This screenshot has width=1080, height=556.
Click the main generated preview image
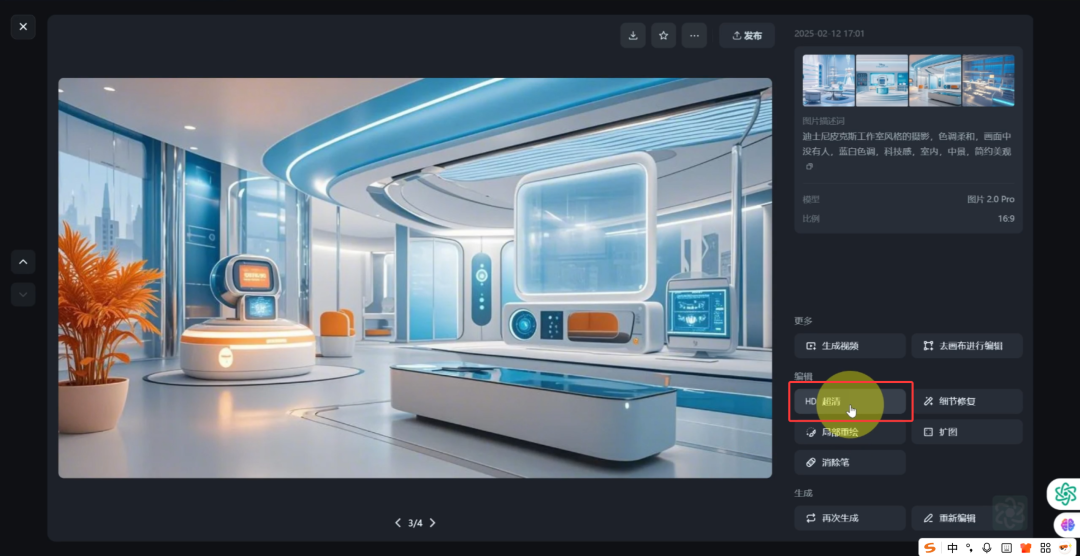pos(415,278)
